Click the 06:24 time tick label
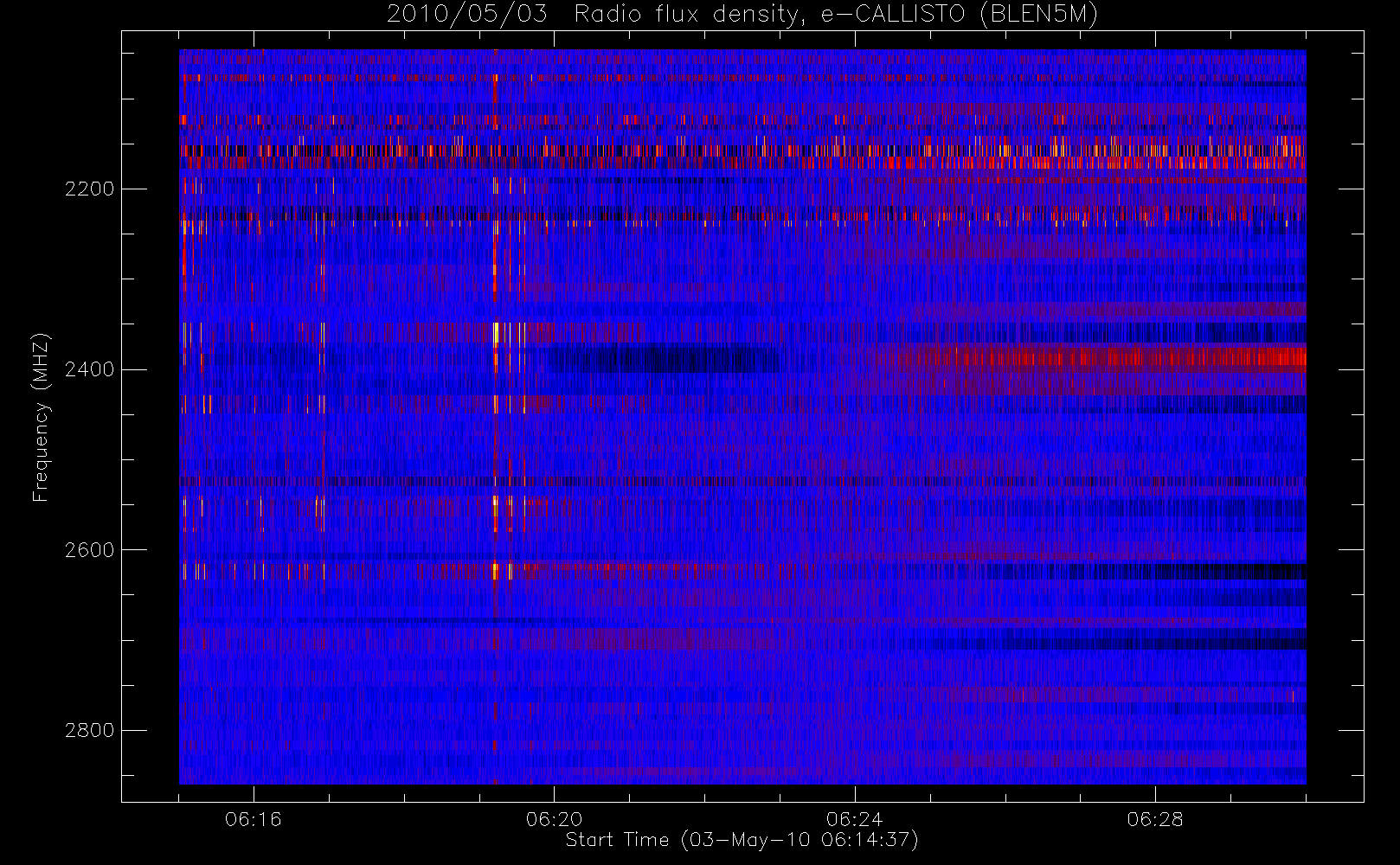 pyautogui.click(x=854, y=819)
